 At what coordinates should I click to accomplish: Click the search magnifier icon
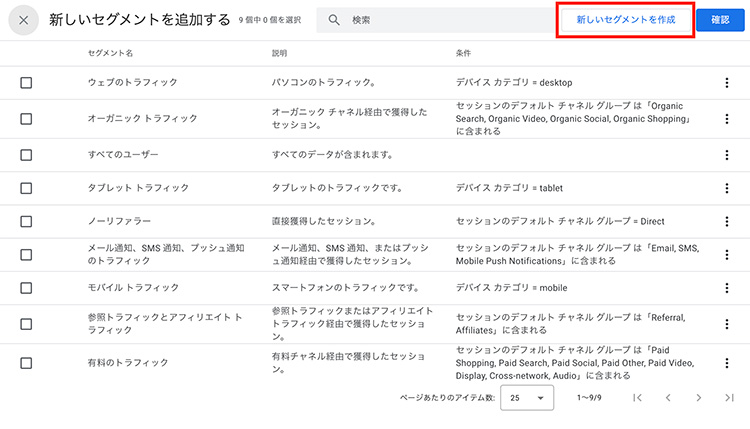click(x=334, y=20)
